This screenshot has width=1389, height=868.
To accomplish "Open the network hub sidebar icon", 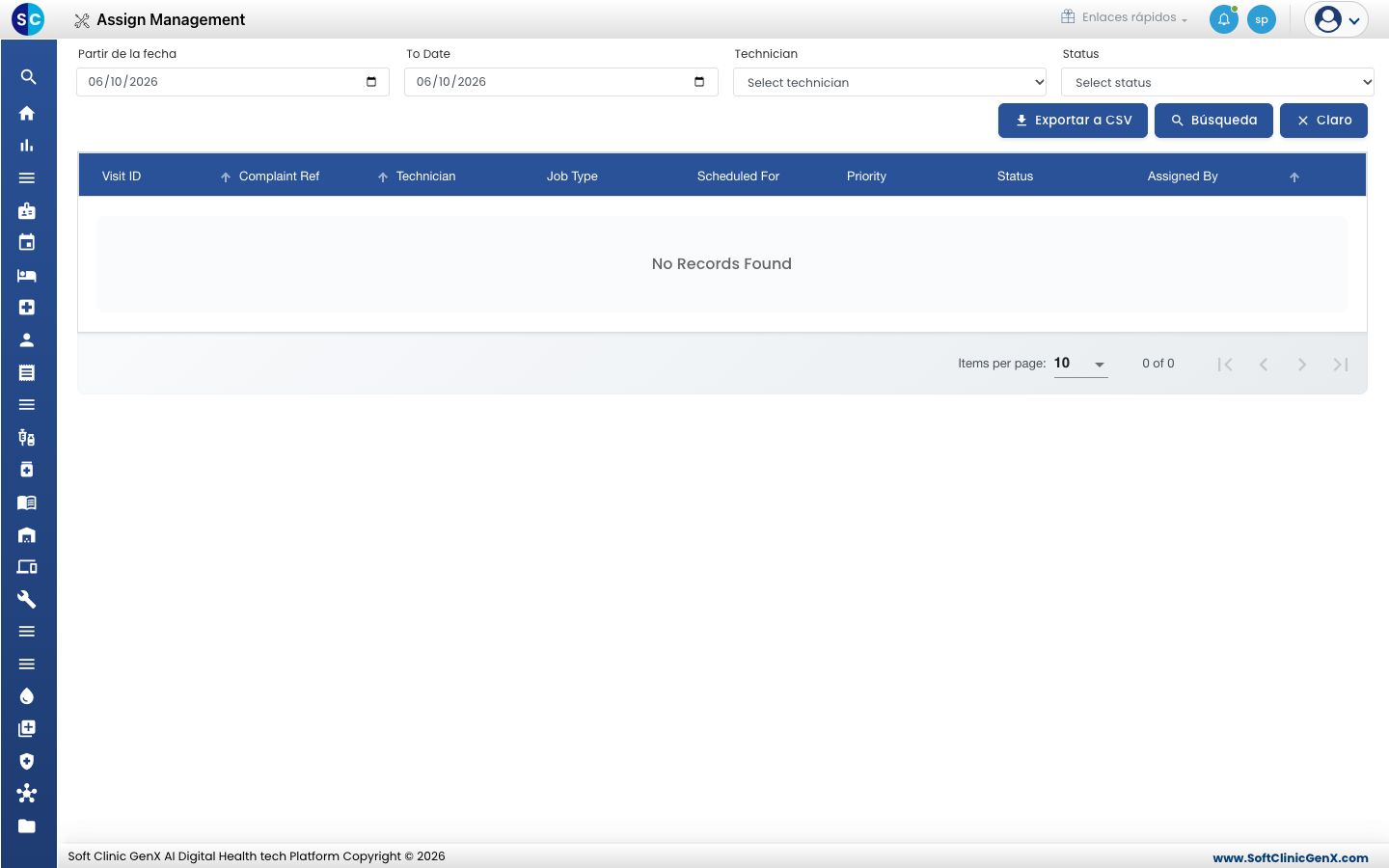I will (x=27, y=794).
